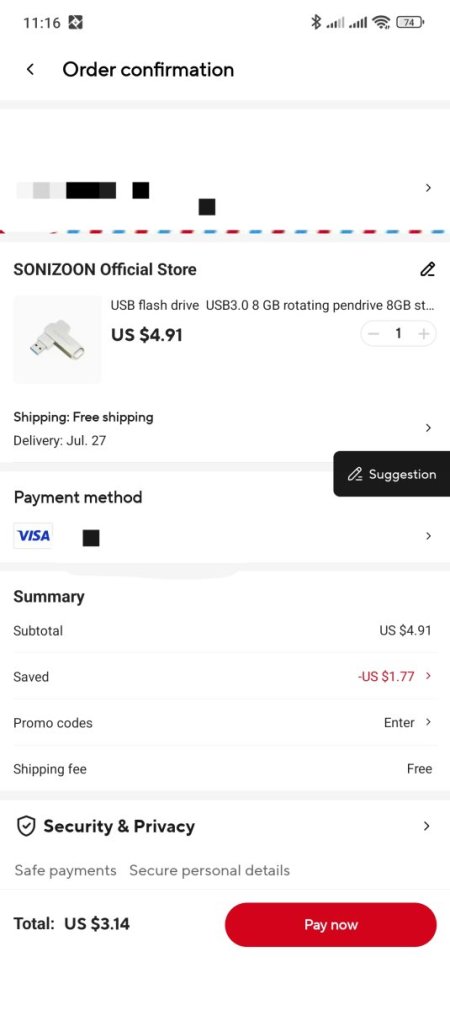
Task: Open shipping address details chevron
Action: tap(428, 188)
